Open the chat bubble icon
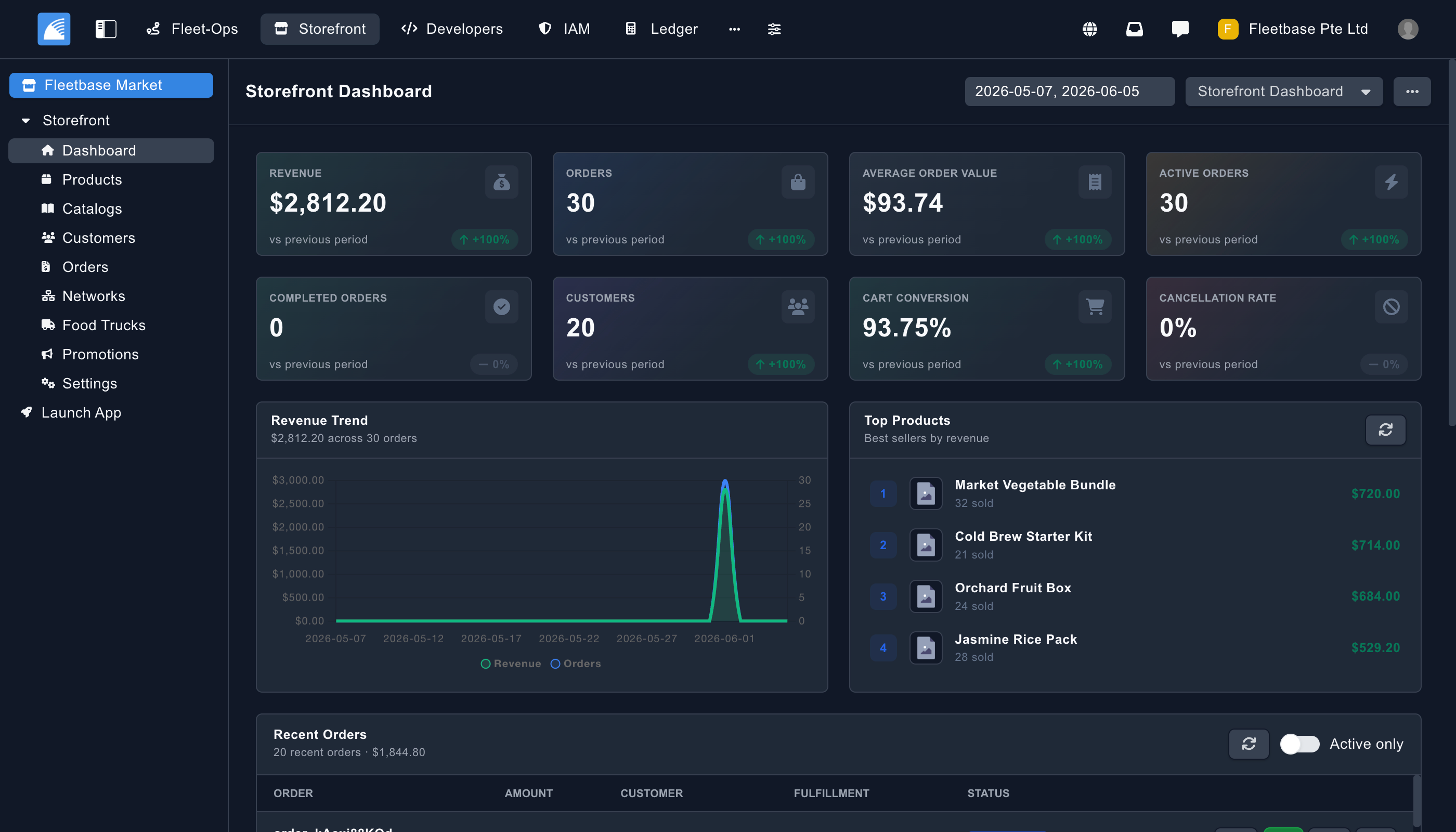Image resolution: width=1456 pixels, height=832 pixels. coord(1180,29)
